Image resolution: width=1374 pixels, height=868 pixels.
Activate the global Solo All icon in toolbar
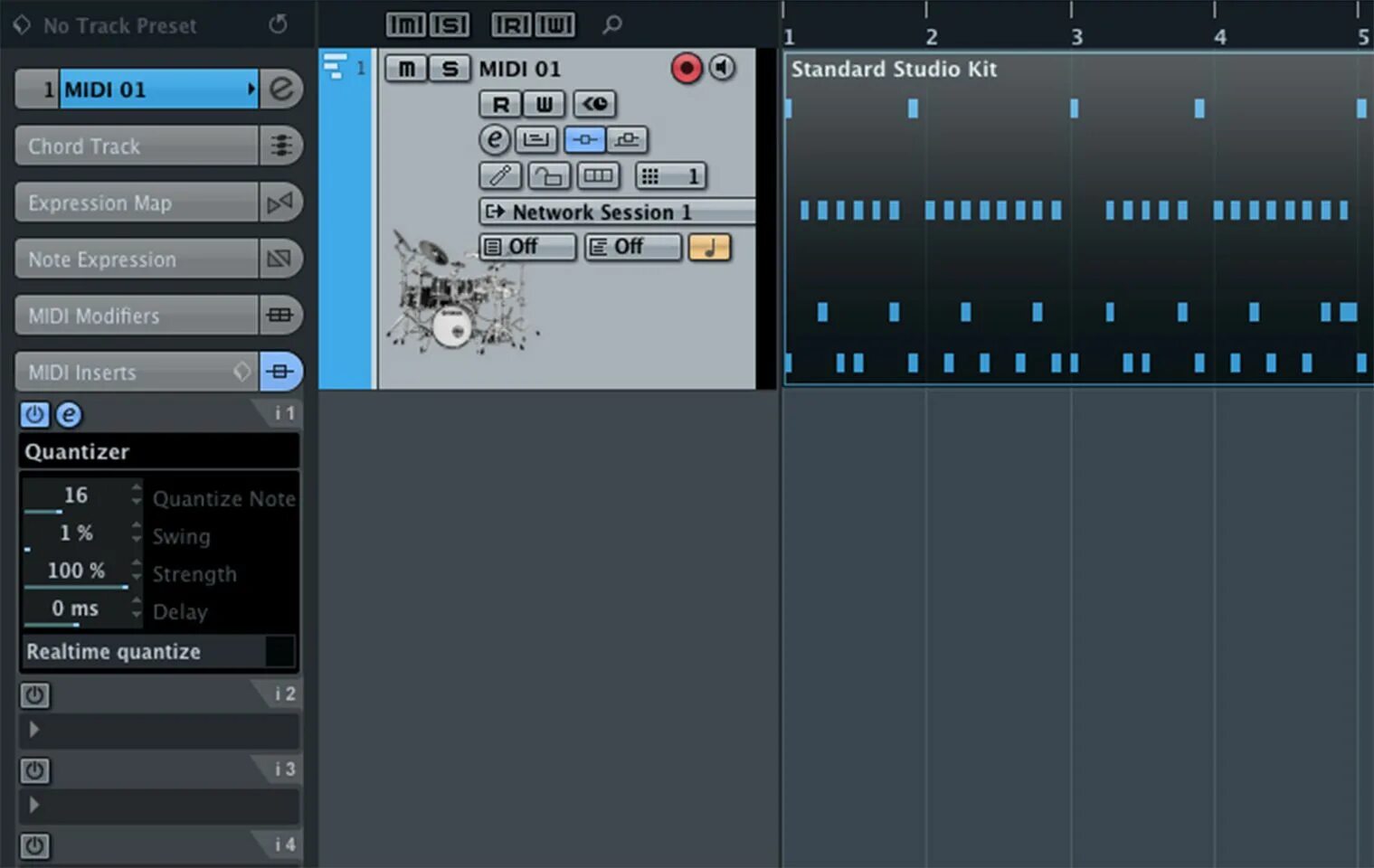tap(450, 24)
